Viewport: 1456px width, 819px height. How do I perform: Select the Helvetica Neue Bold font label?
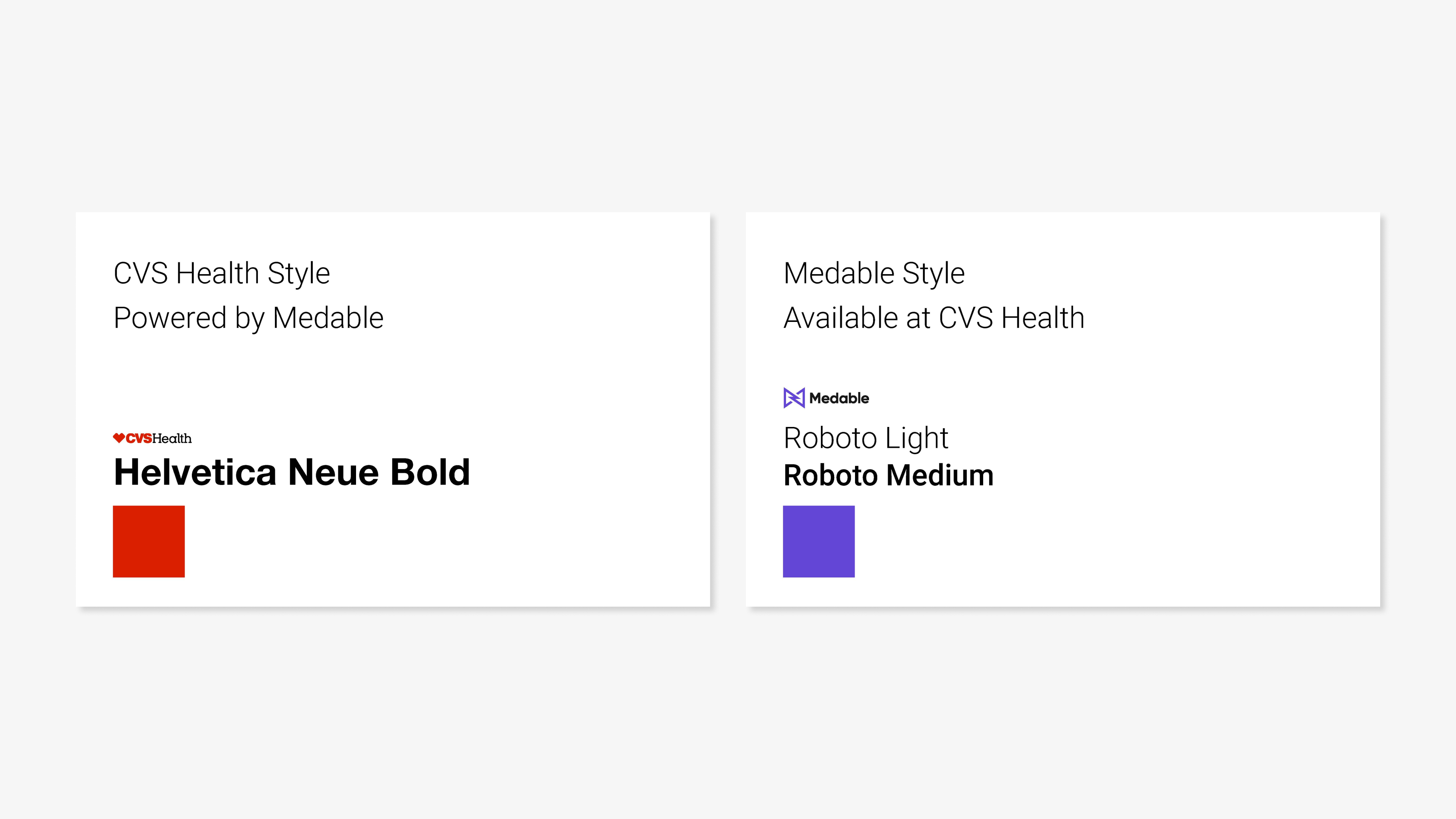pyautogui.click(x=292, y=472)
